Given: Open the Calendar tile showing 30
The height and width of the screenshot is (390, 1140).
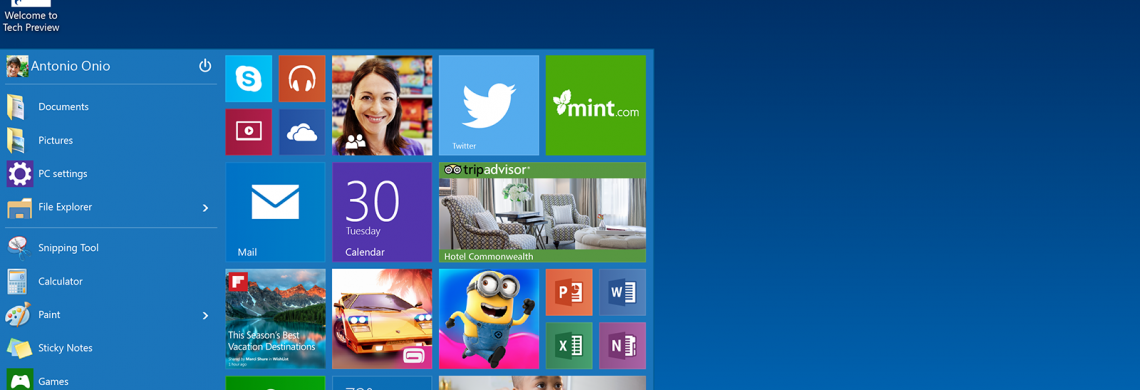Looking at the screenshot, I should pyautogui.click(x=382, y=212).
